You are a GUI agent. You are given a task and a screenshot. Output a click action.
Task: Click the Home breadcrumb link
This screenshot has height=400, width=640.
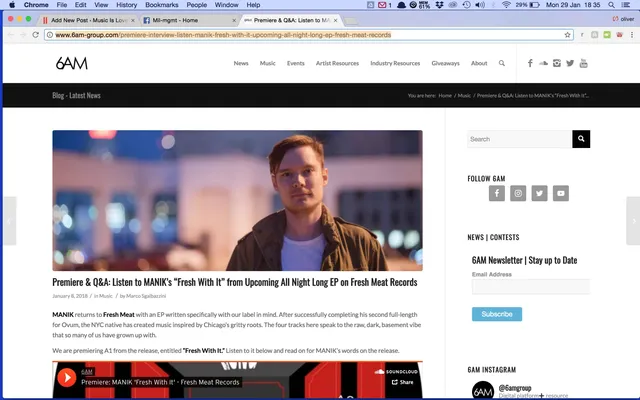445,96
